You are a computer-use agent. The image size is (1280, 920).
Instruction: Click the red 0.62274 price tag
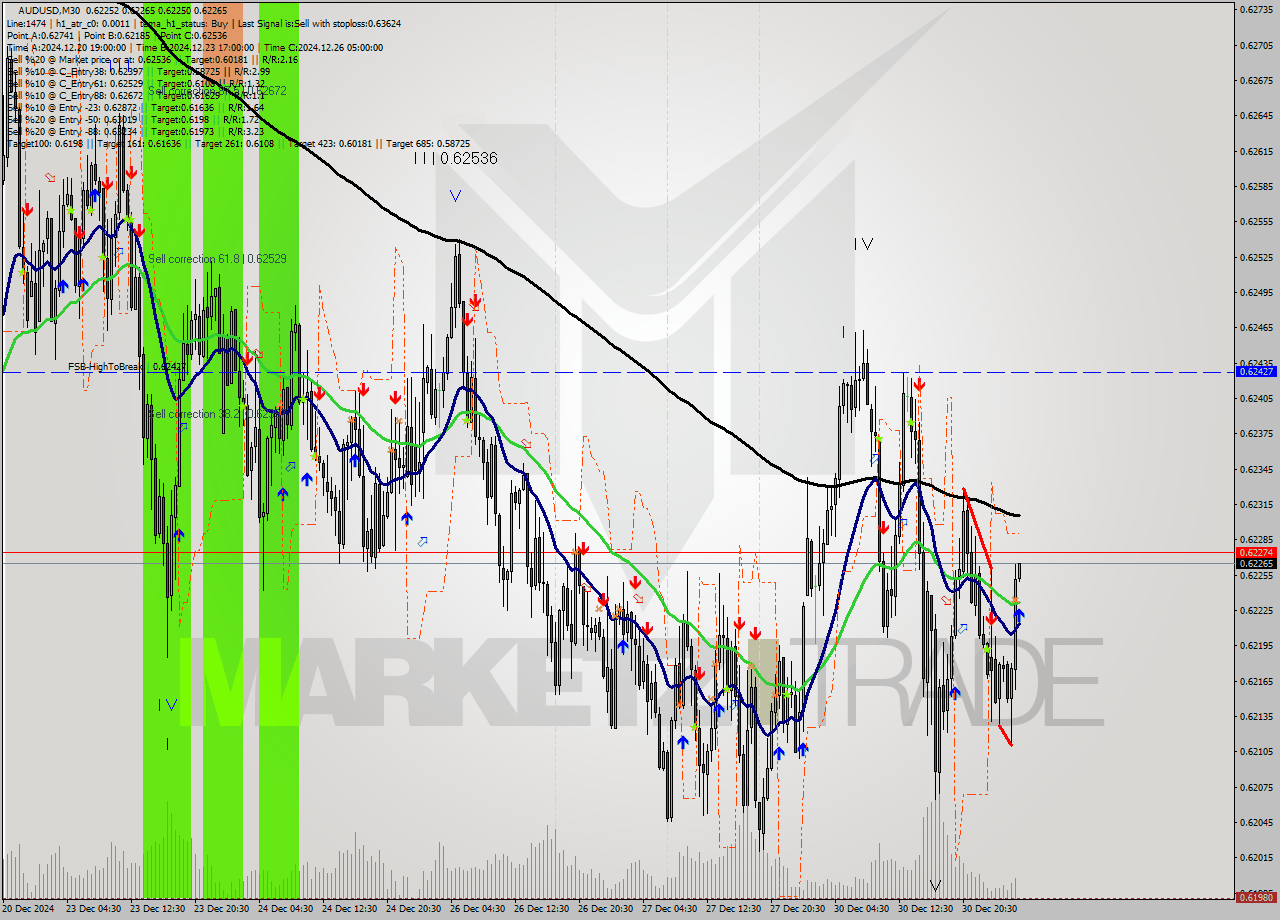click(x=1256, y=552)
